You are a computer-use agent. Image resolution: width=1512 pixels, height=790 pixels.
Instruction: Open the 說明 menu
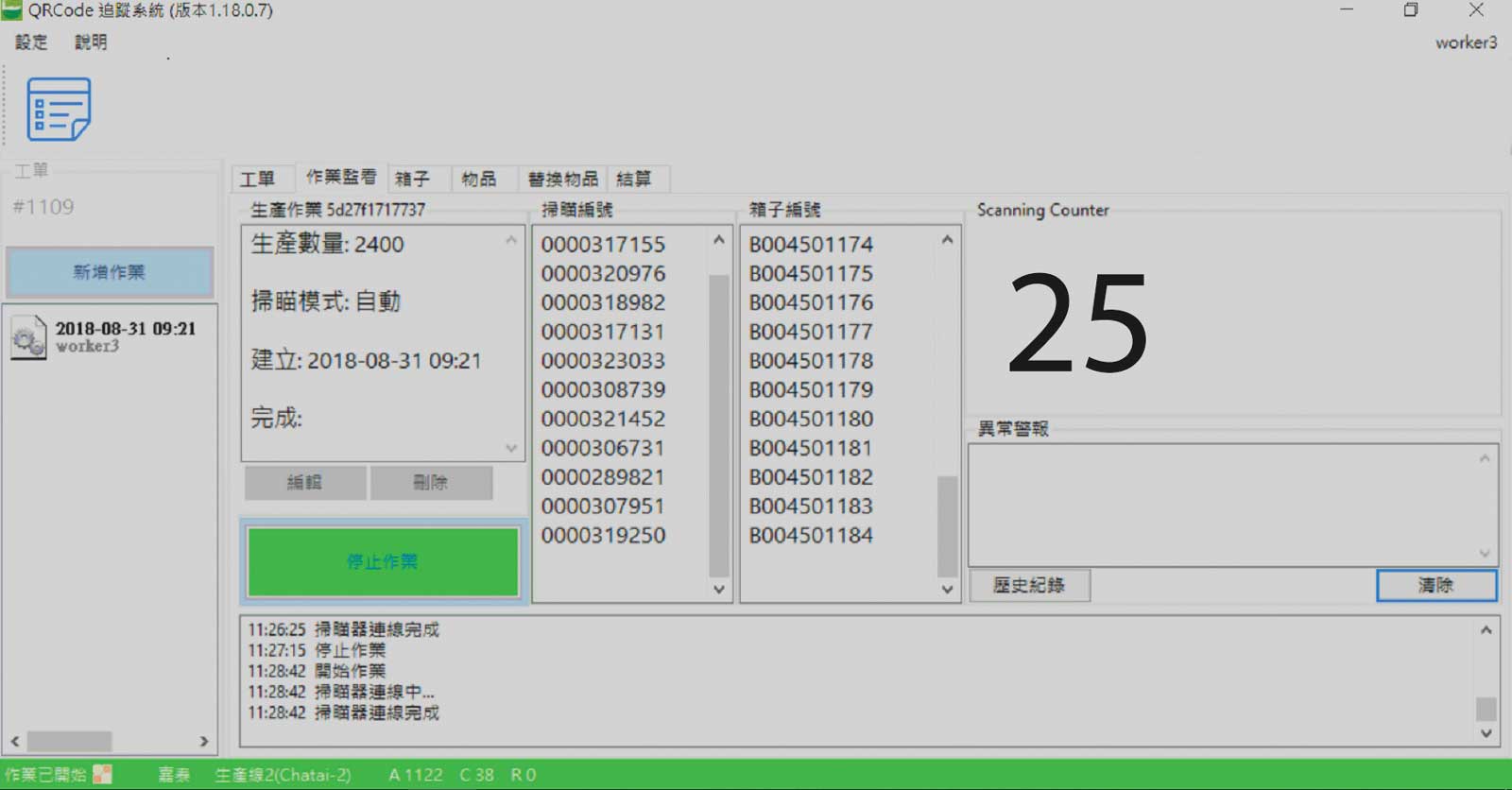pos(91,43)
